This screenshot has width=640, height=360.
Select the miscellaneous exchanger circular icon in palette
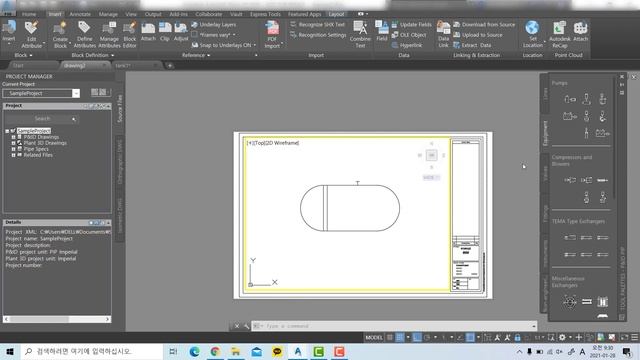570,302
